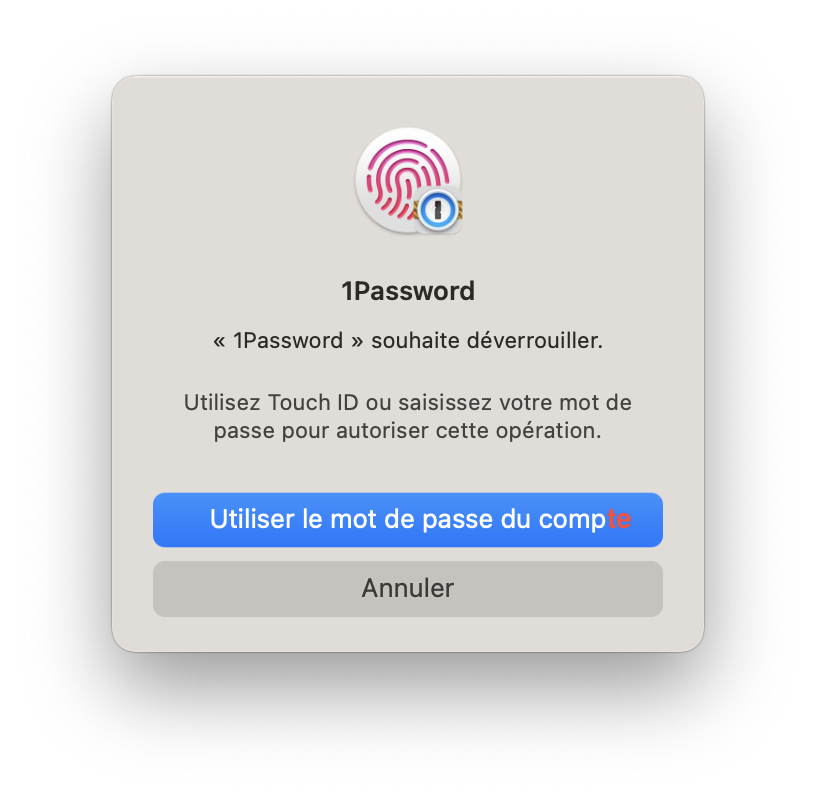Click the red "te" letters on the blue button
Screen dimensions: 816x800
tap(619, 519)
